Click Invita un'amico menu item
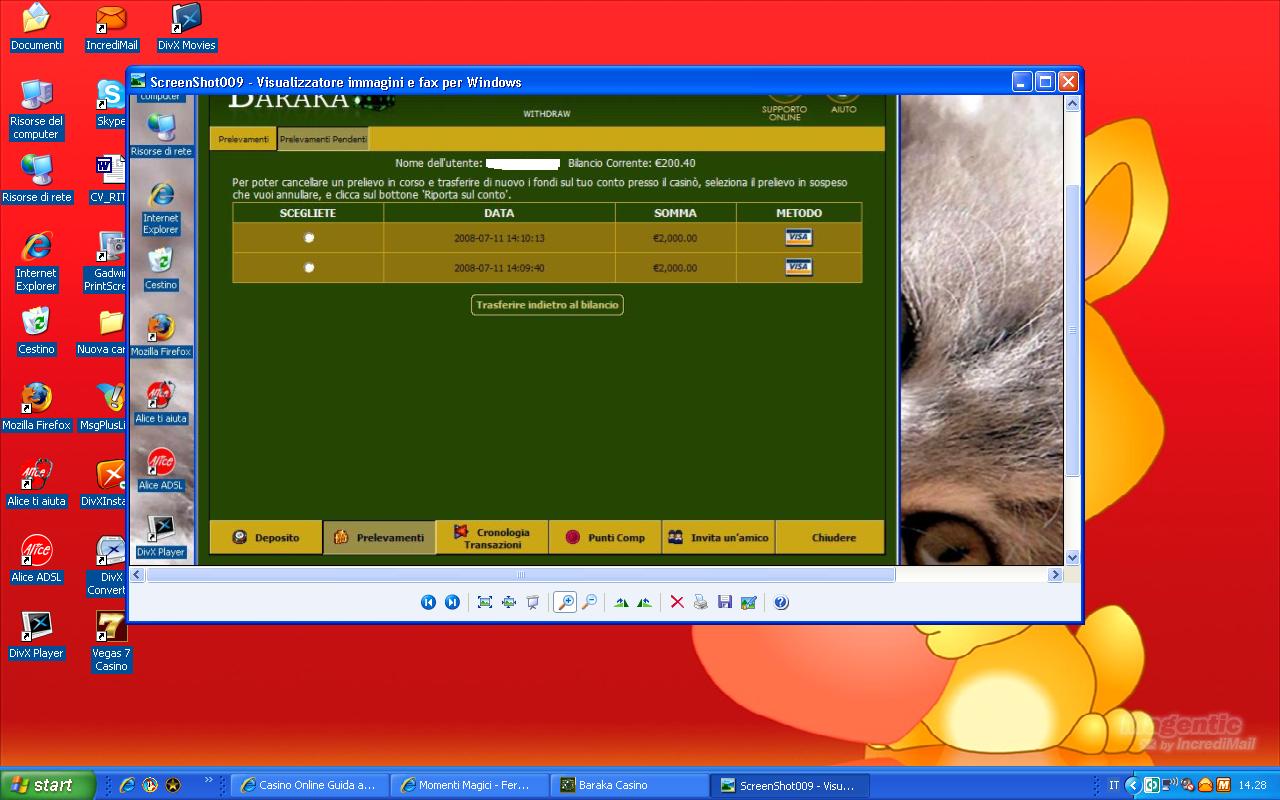The width and height of the screenshot is (1280, 800). click(718, 537)
